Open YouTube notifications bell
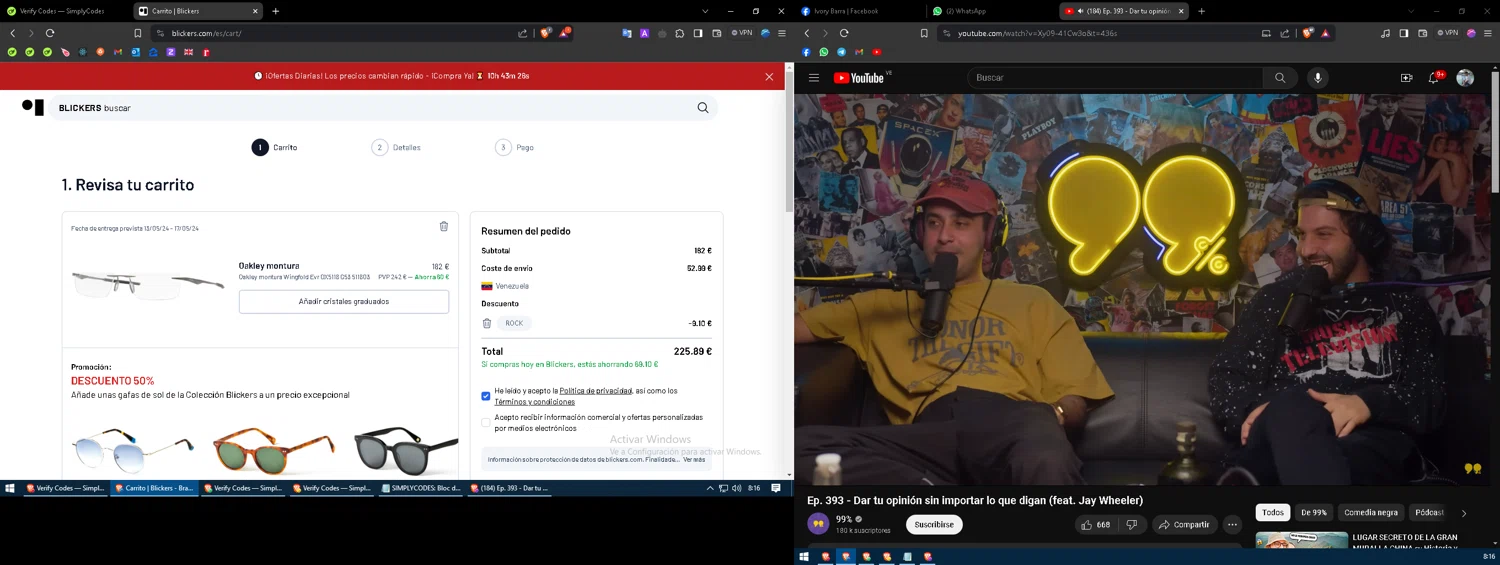The height and width of the screenshot is (565, 1500). click(x=1434, y=78)
